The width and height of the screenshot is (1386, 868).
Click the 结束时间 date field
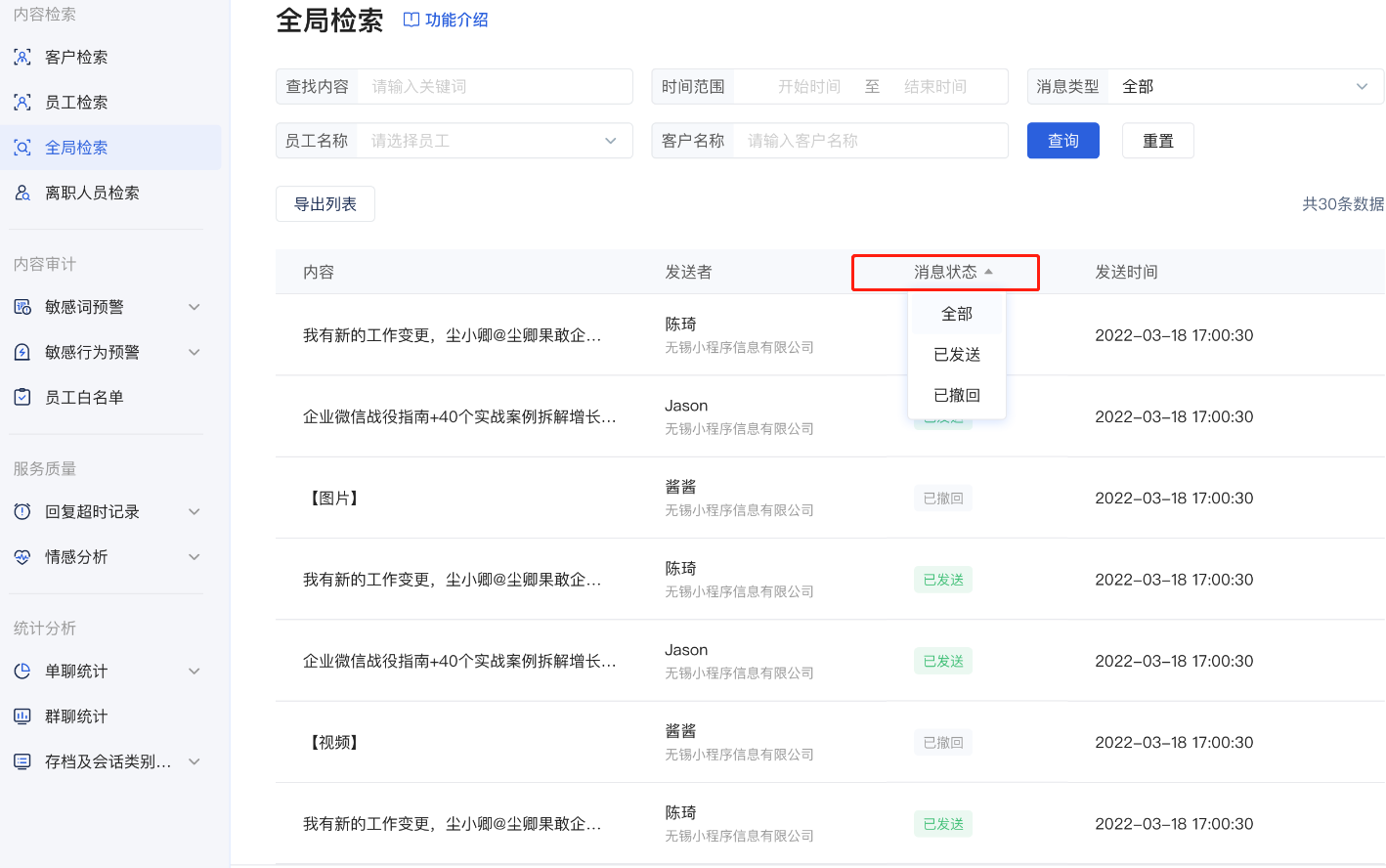(x=935, y=86)
